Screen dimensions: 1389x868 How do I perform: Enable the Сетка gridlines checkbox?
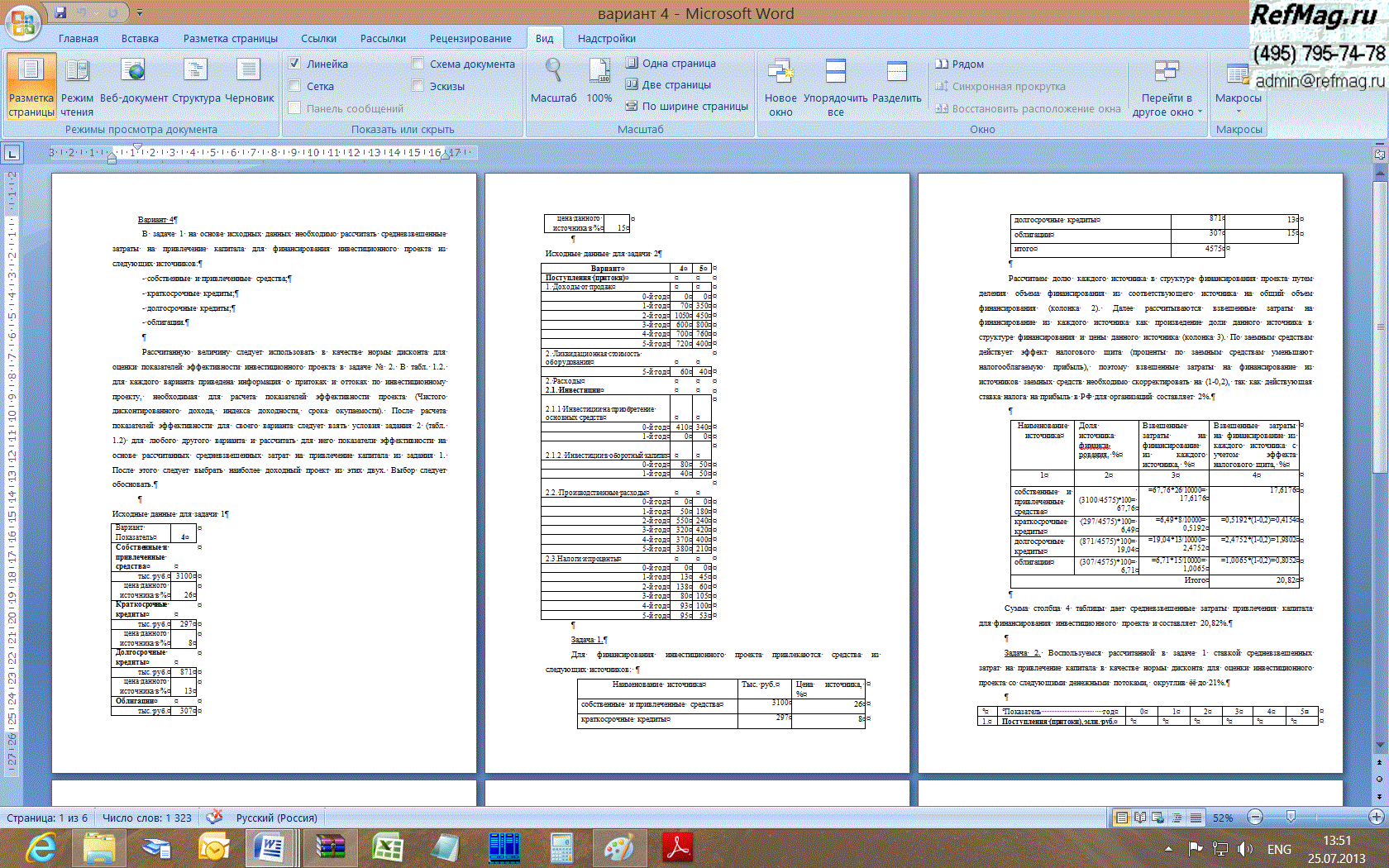click(294, 86)
